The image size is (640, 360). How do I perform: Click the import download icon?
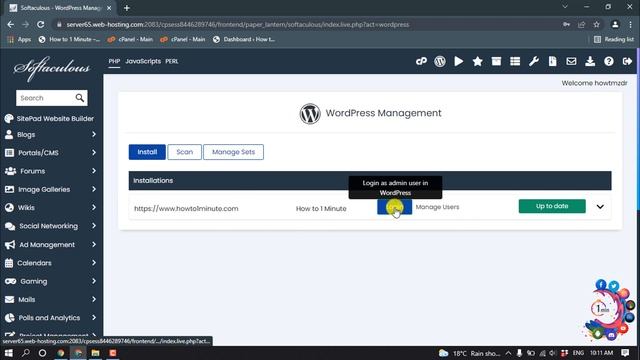click(x=590, y=61)
